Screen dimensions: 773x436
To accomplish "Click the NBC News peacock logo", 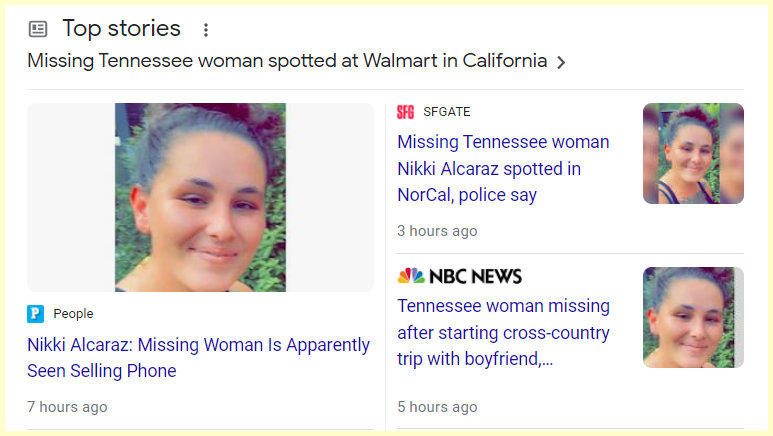I will point(411,276).
